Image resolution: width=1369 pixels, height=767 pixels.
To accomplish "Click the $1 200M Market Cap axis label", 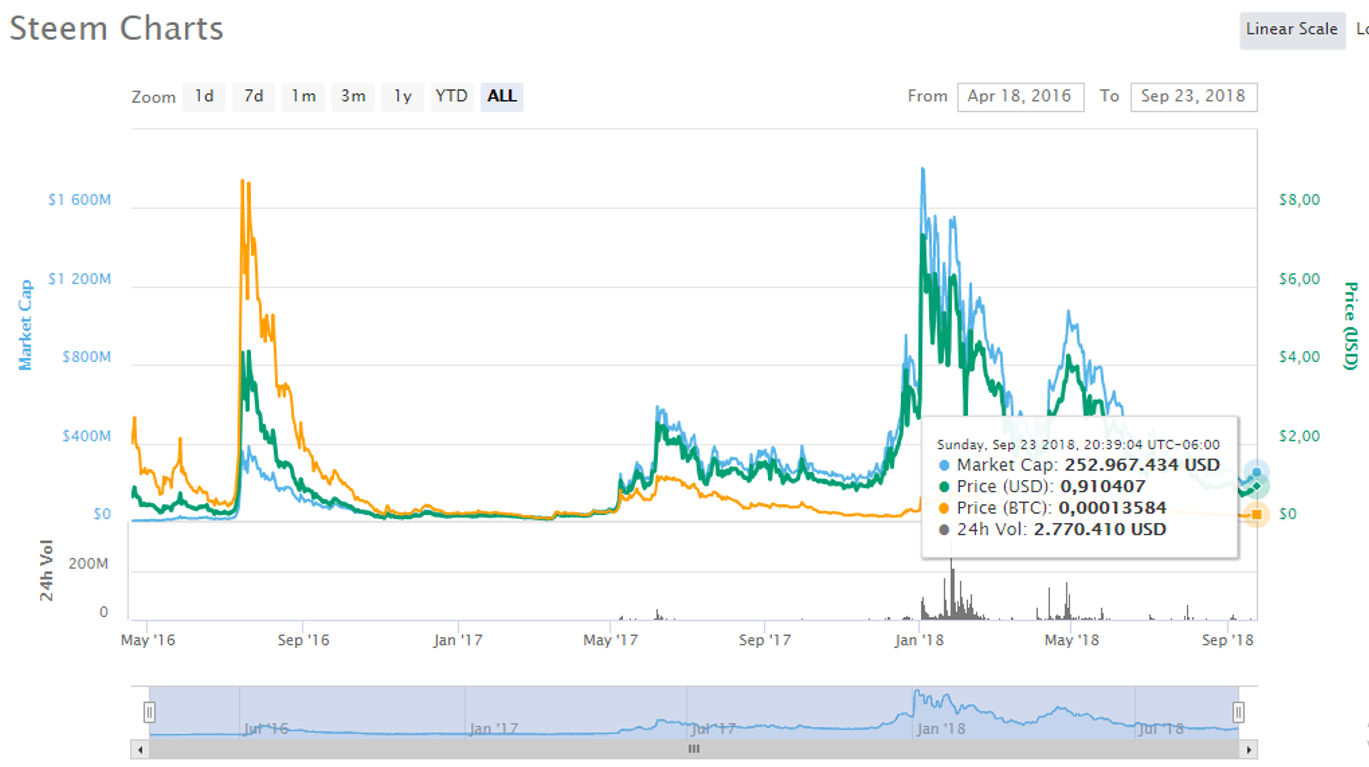I will point(79,279).
